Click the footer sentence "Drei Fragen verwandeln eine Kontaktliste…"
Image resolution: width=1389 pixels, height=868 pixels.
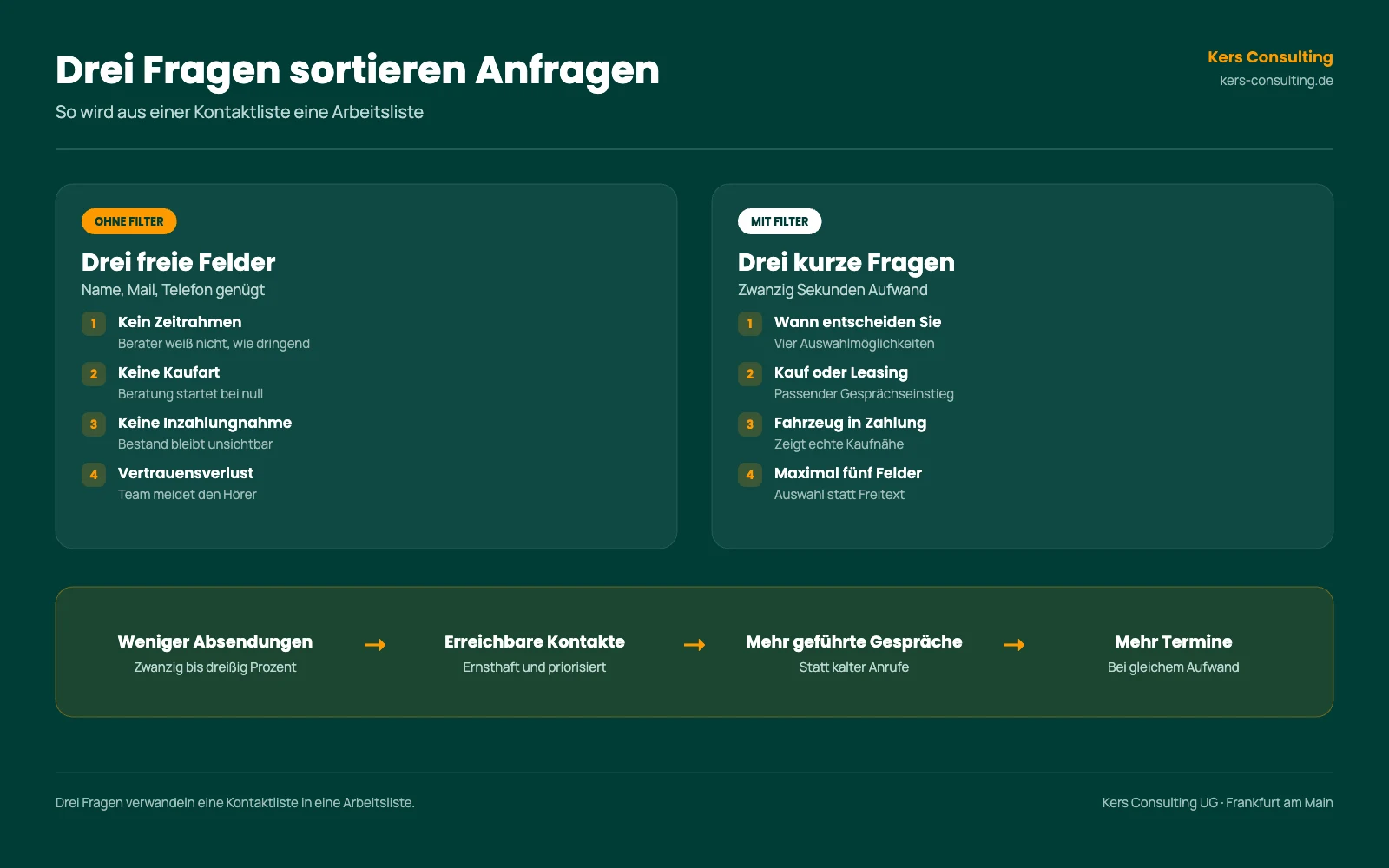pyautogui.click(x=235, y=803)
